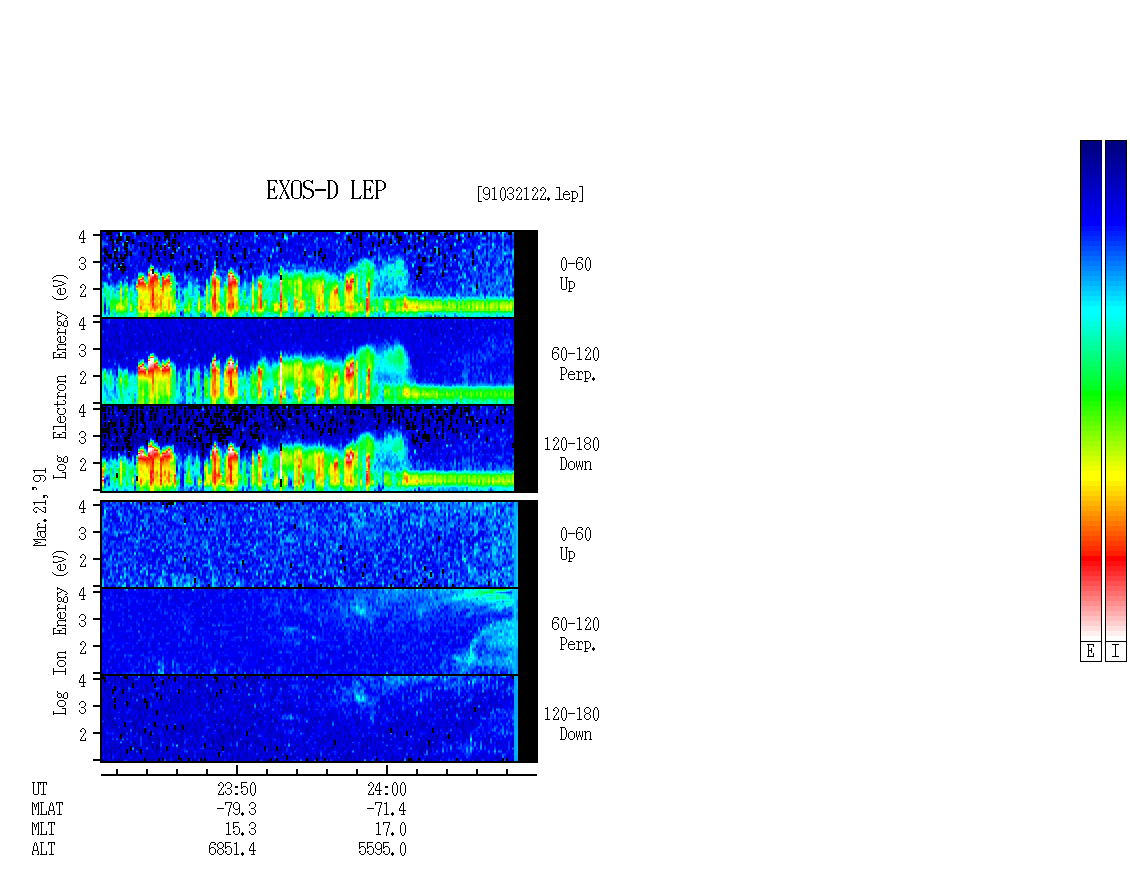Click the MLAT value -71.4

(386, 809)
